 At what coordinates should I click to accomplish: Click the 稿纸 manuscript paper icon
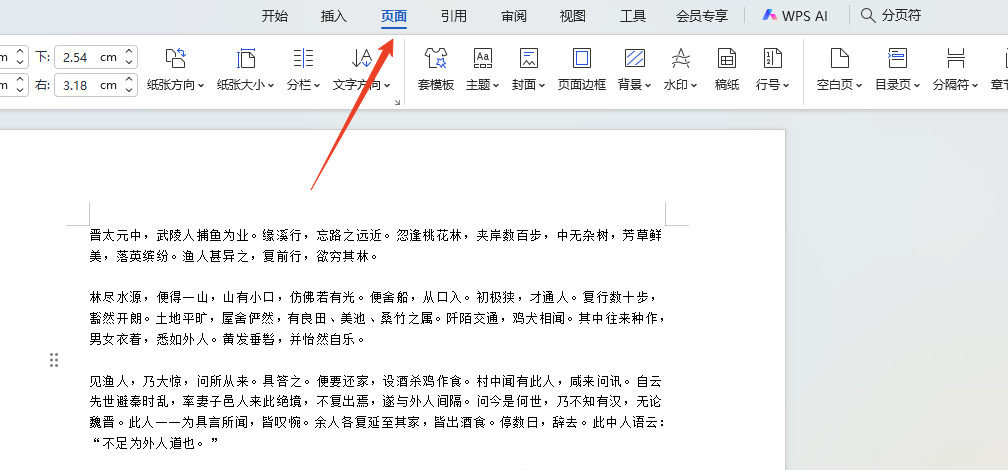(x=726, y=58)
